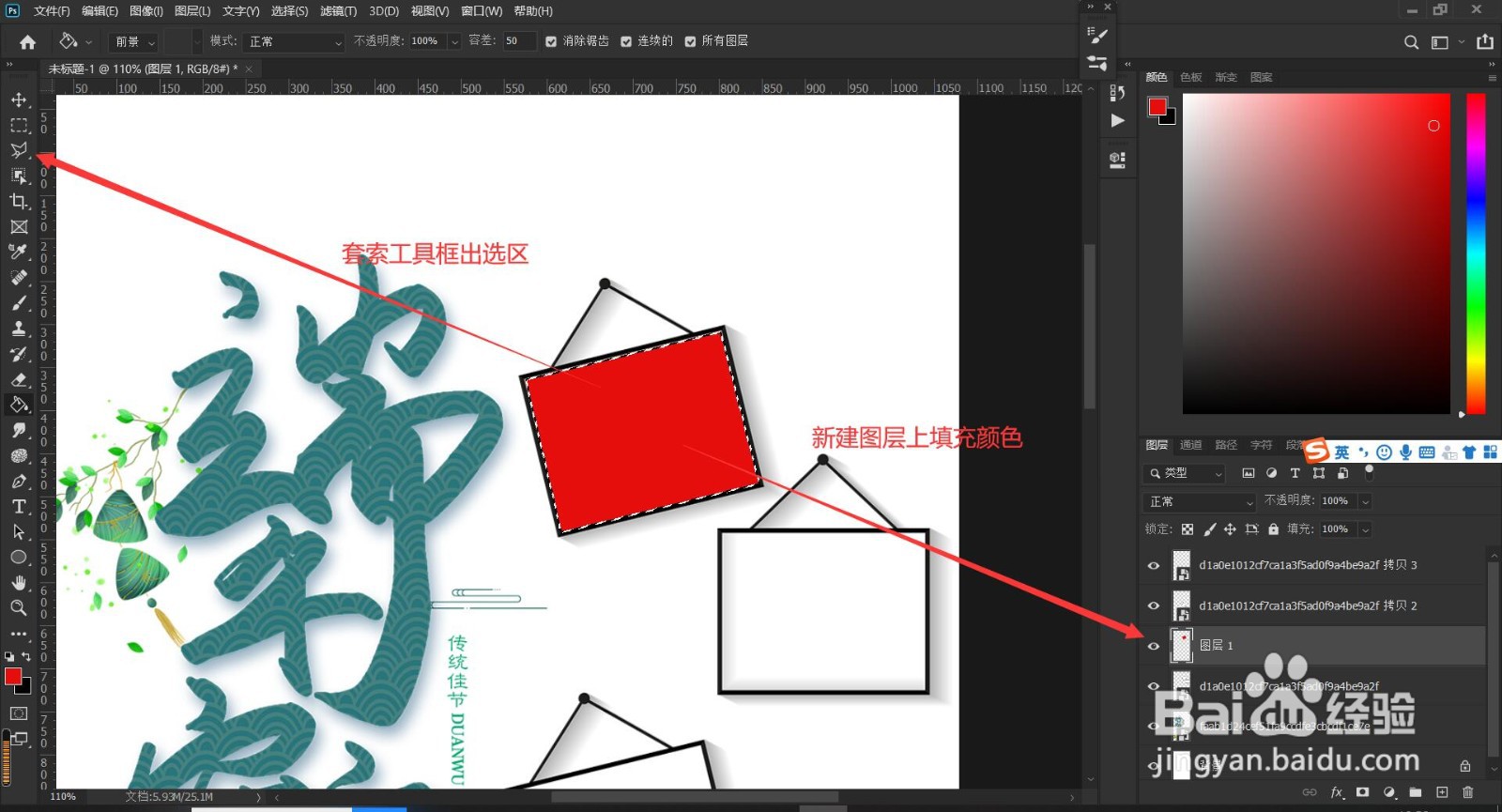Expand the options bar 不透明度 dropdown arrow
Screen dimensions: 1502x812
point(454,42)
